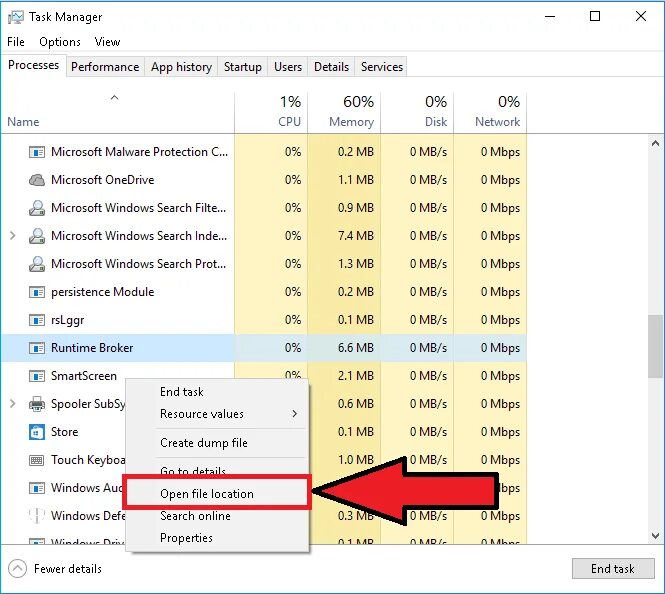Click the Task Manager title bar icon
Image resolution: width=665 pixels, height=594 pixels.
click(16, 17)
